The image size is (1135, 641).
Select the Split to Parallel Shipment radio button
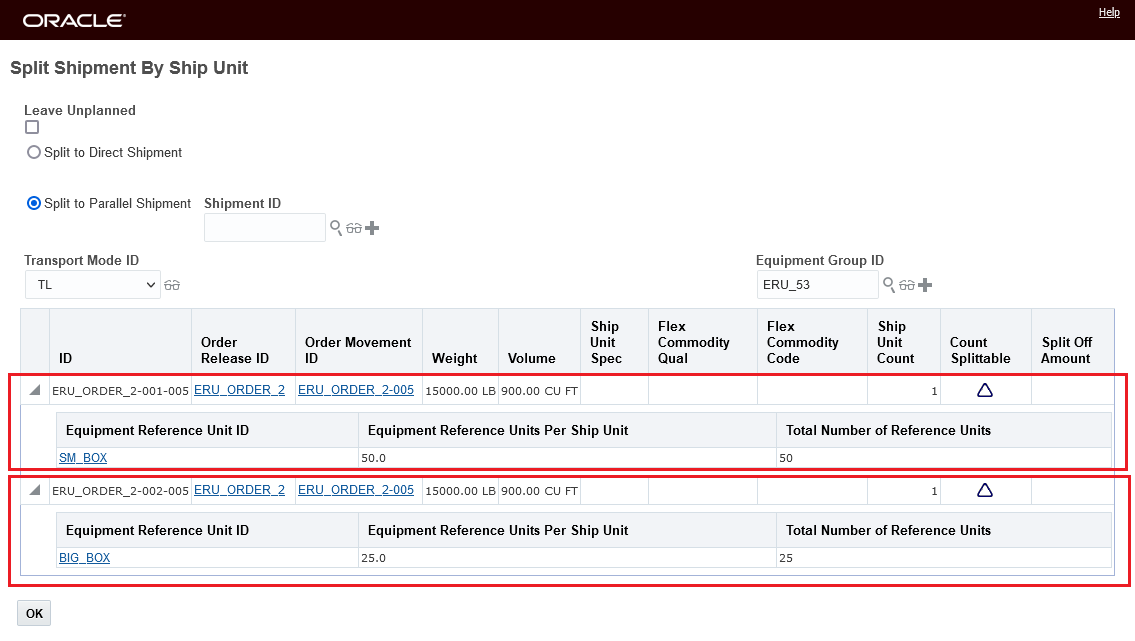tap(33, 203)
